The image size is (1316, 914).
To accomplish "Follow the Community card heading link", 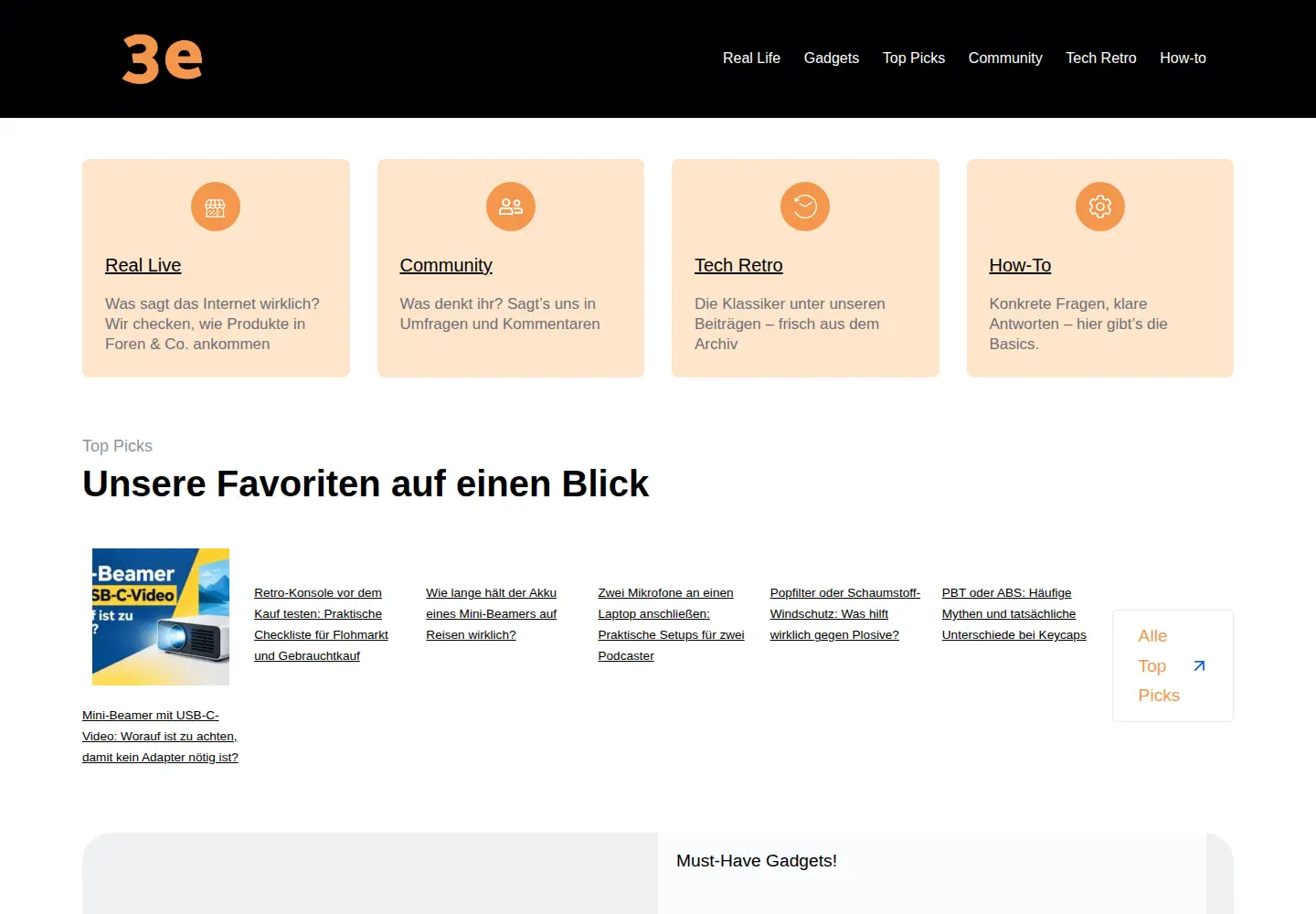I will coord(446,265).
